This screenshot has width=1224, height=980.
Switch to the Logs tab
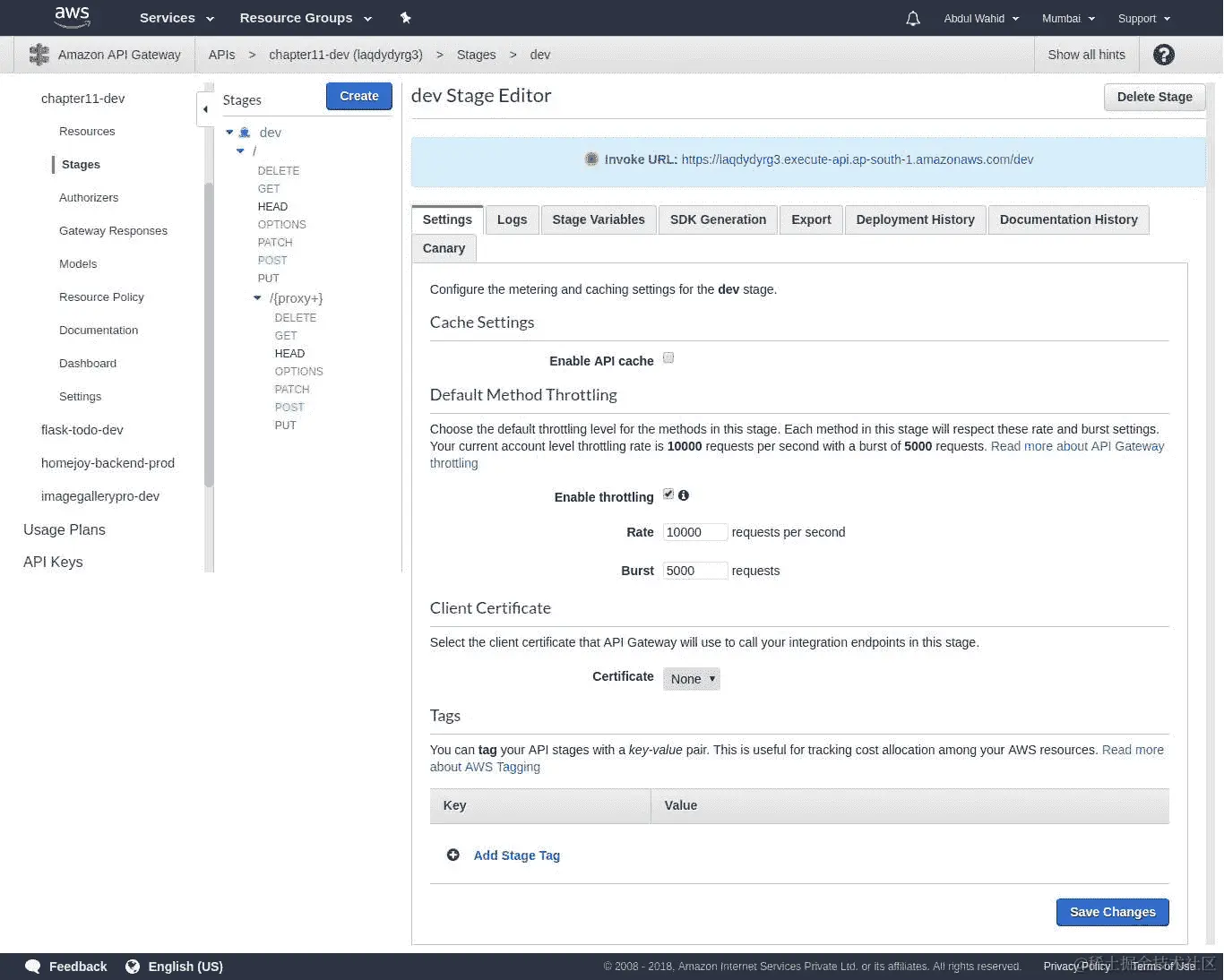[512, 219]
